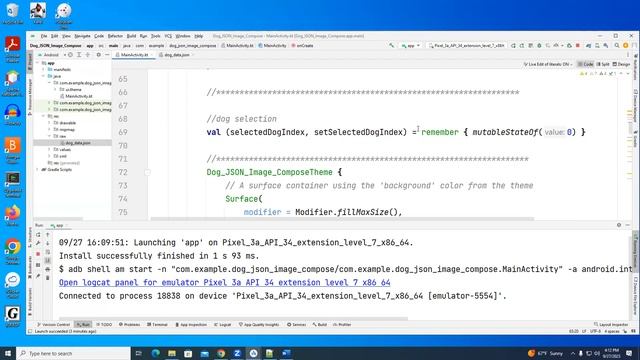Expand Gradle Scripts node
The image size is (640, 360).
click(x=38, y=169)
